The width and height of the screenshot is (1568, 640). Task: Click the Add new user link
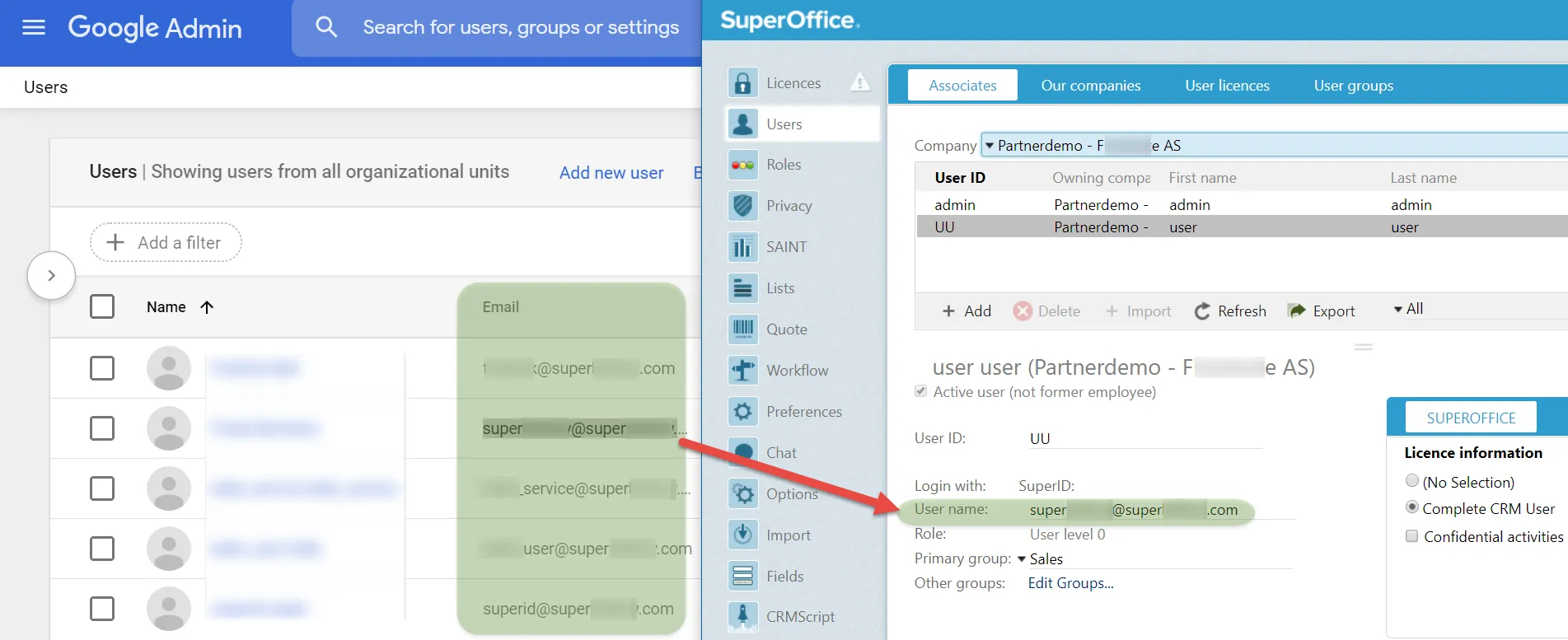[611, 173]
